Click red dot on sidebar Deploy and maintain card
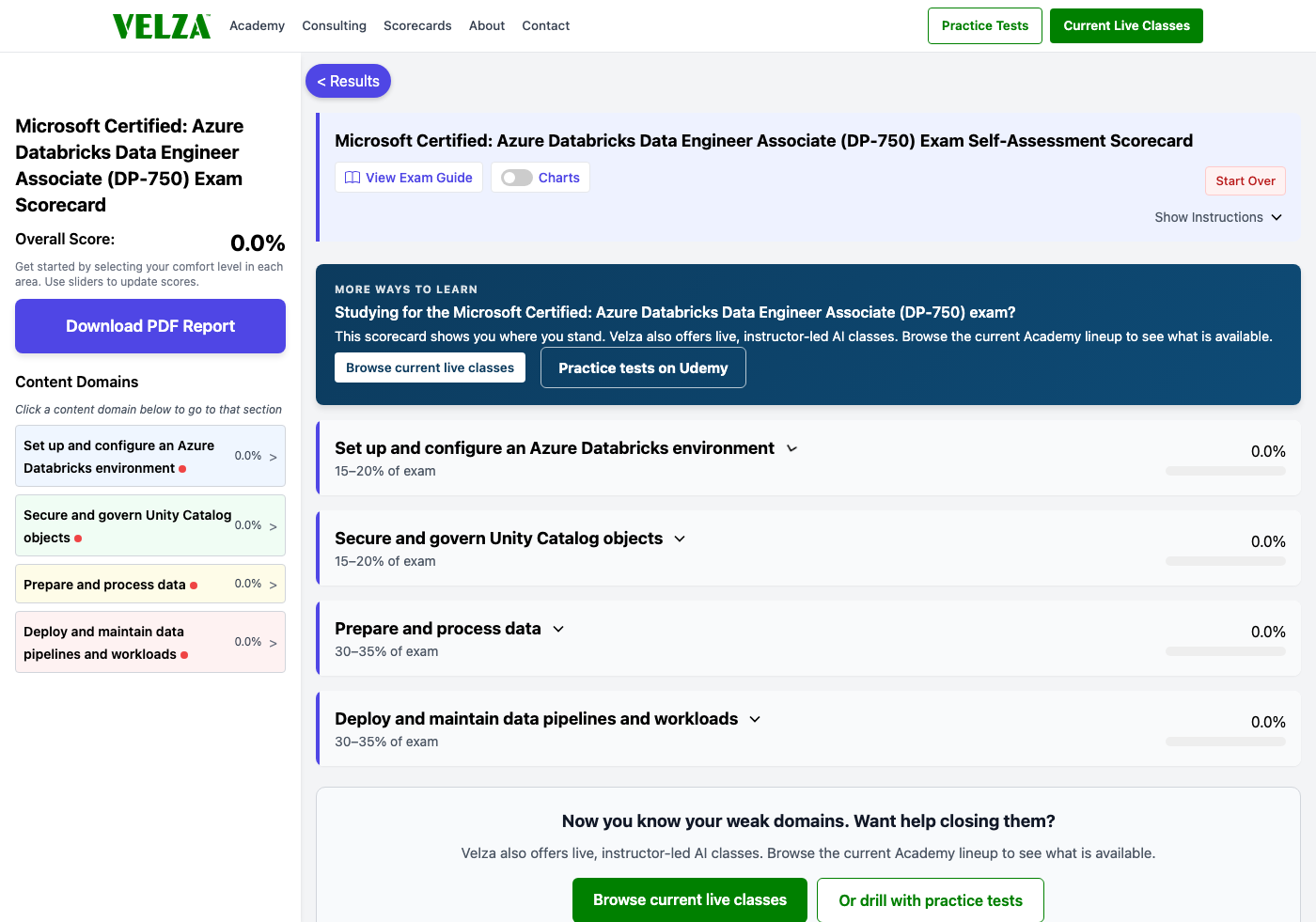Viewport: 1316px width, 922px height. [x=184, y=655]
